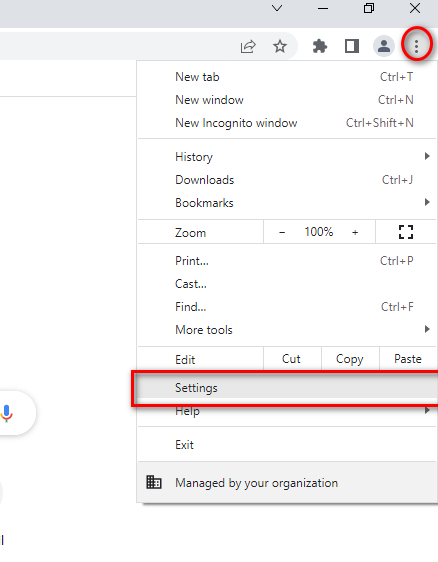
Task: Close the Chrome window
Action: pyautogui.click(x=415, y=8)
